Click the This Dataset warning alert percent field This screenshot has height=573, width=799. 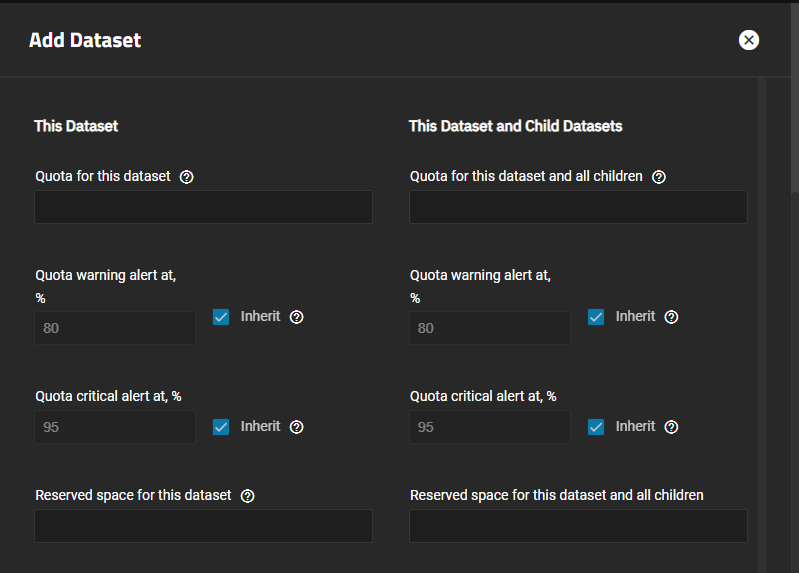(x=115, y=328)
